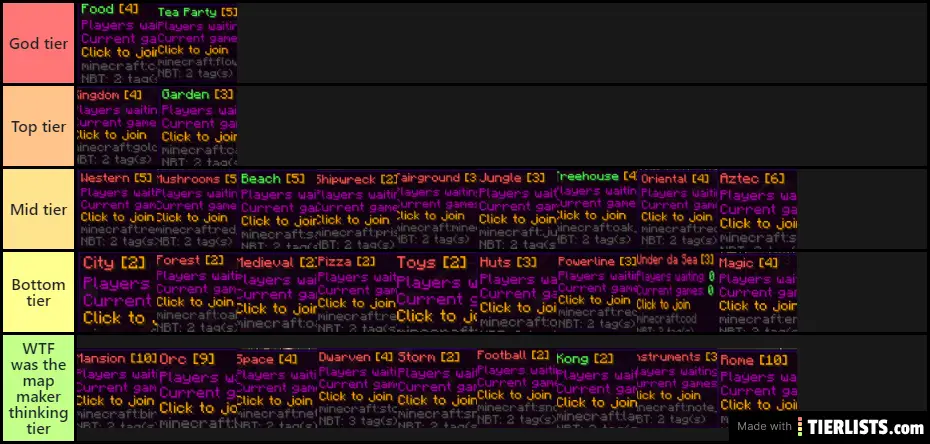930x444 pixels.
Task: Click the Mid tier row label
Action: tap(38, 209)
